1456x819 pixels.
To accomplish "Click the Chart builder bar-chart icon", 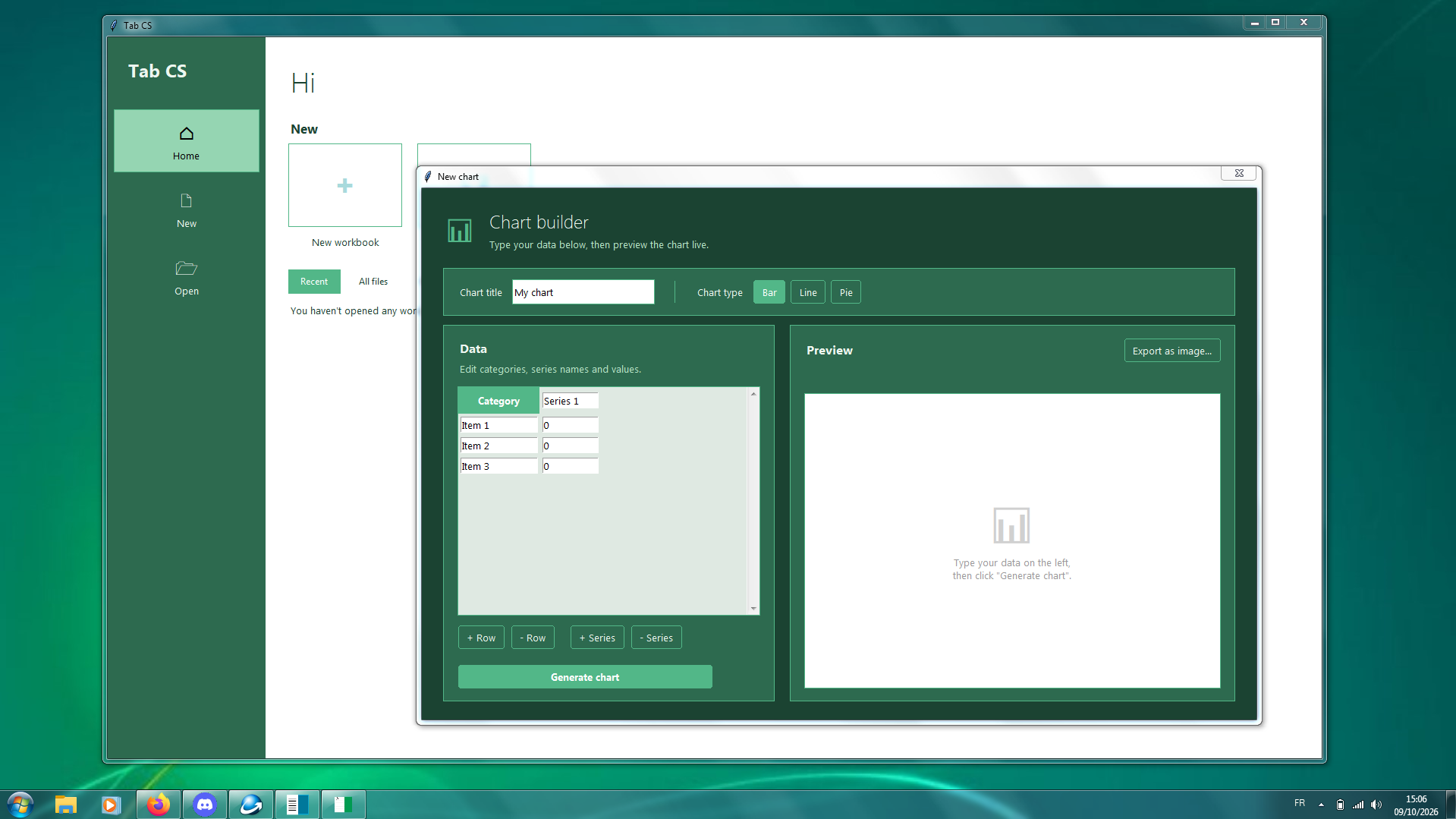I will coord(460,231).
